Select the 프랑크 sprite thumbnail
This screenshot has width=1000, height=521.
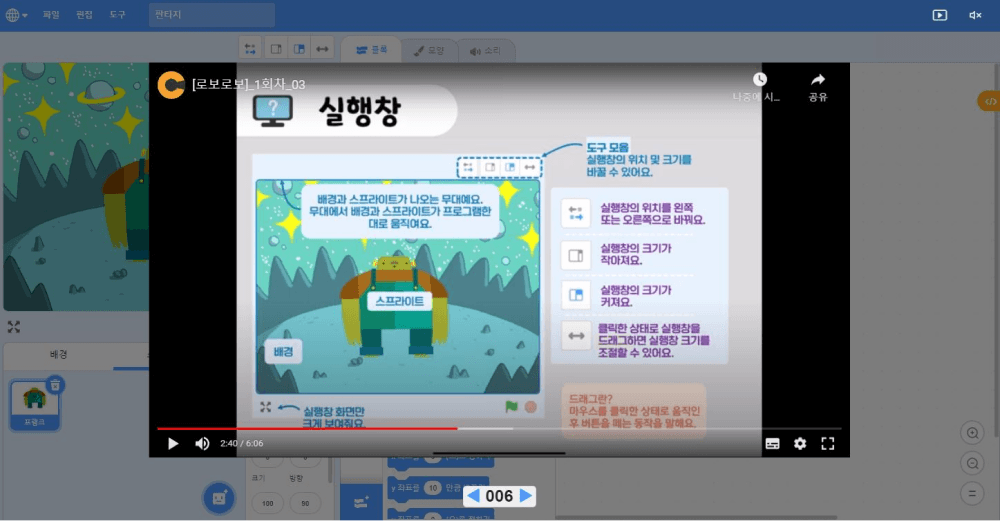click(34, 404)
